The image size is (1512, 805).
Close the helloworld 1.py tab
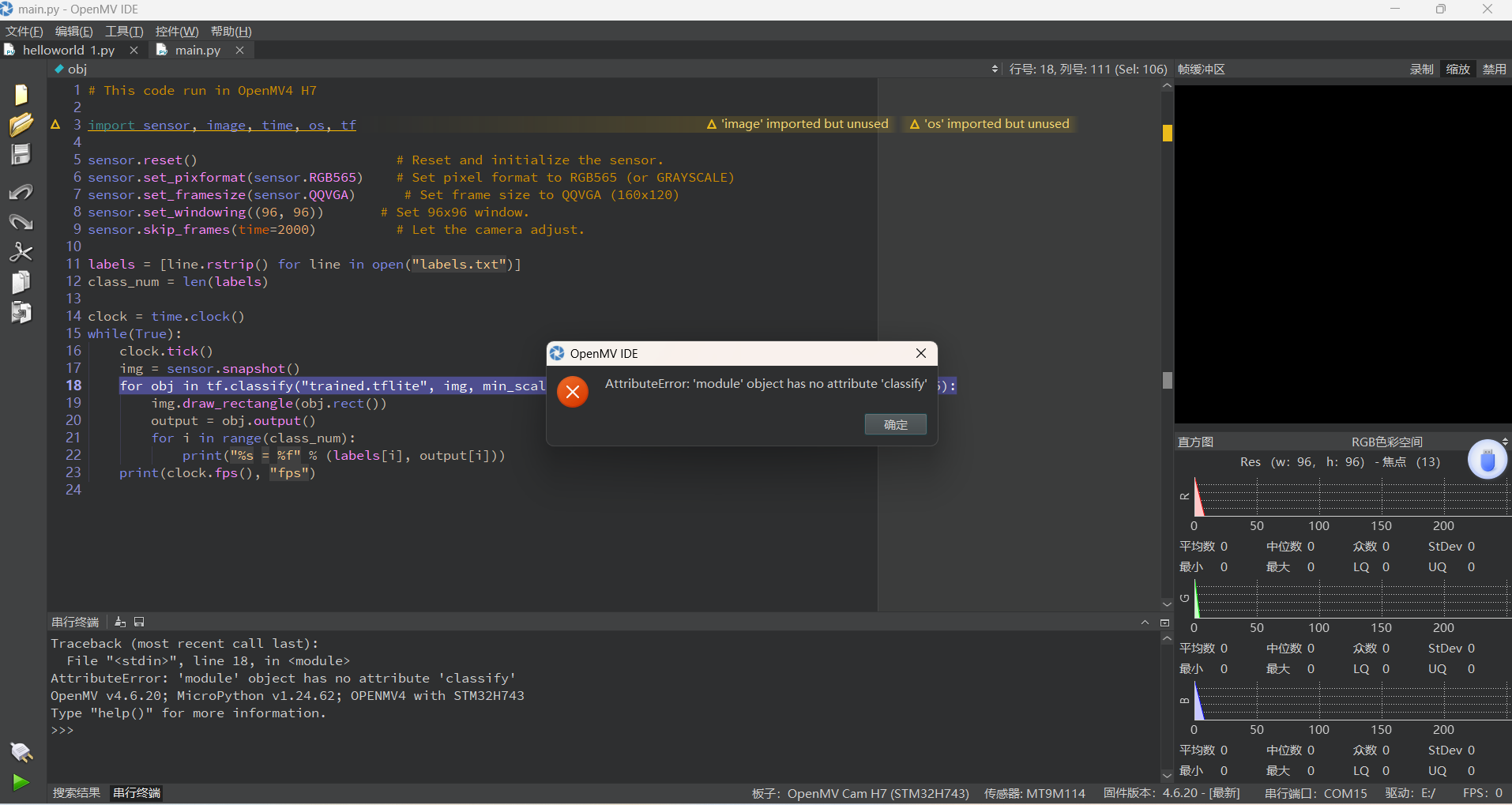(134, 50)
